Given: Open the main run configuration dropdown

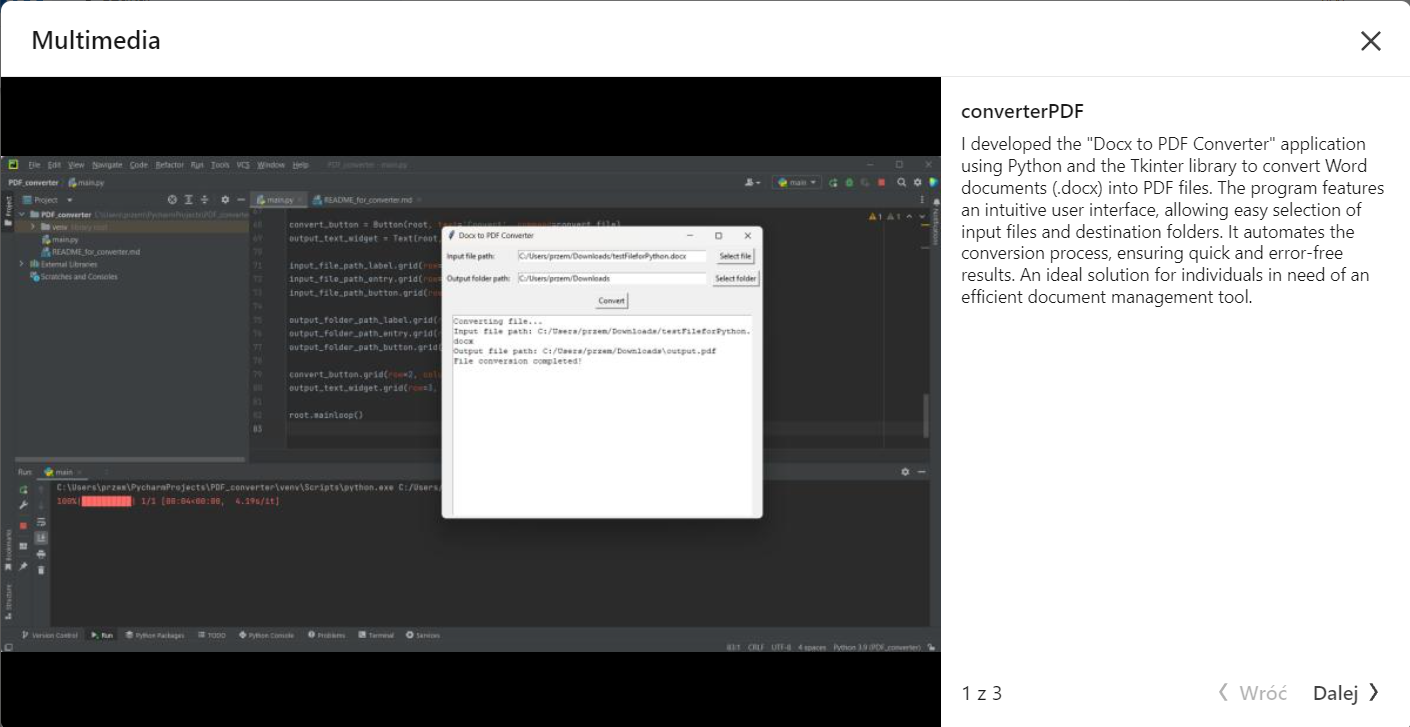Looking at the screenshot, I should tap(797, 182).
